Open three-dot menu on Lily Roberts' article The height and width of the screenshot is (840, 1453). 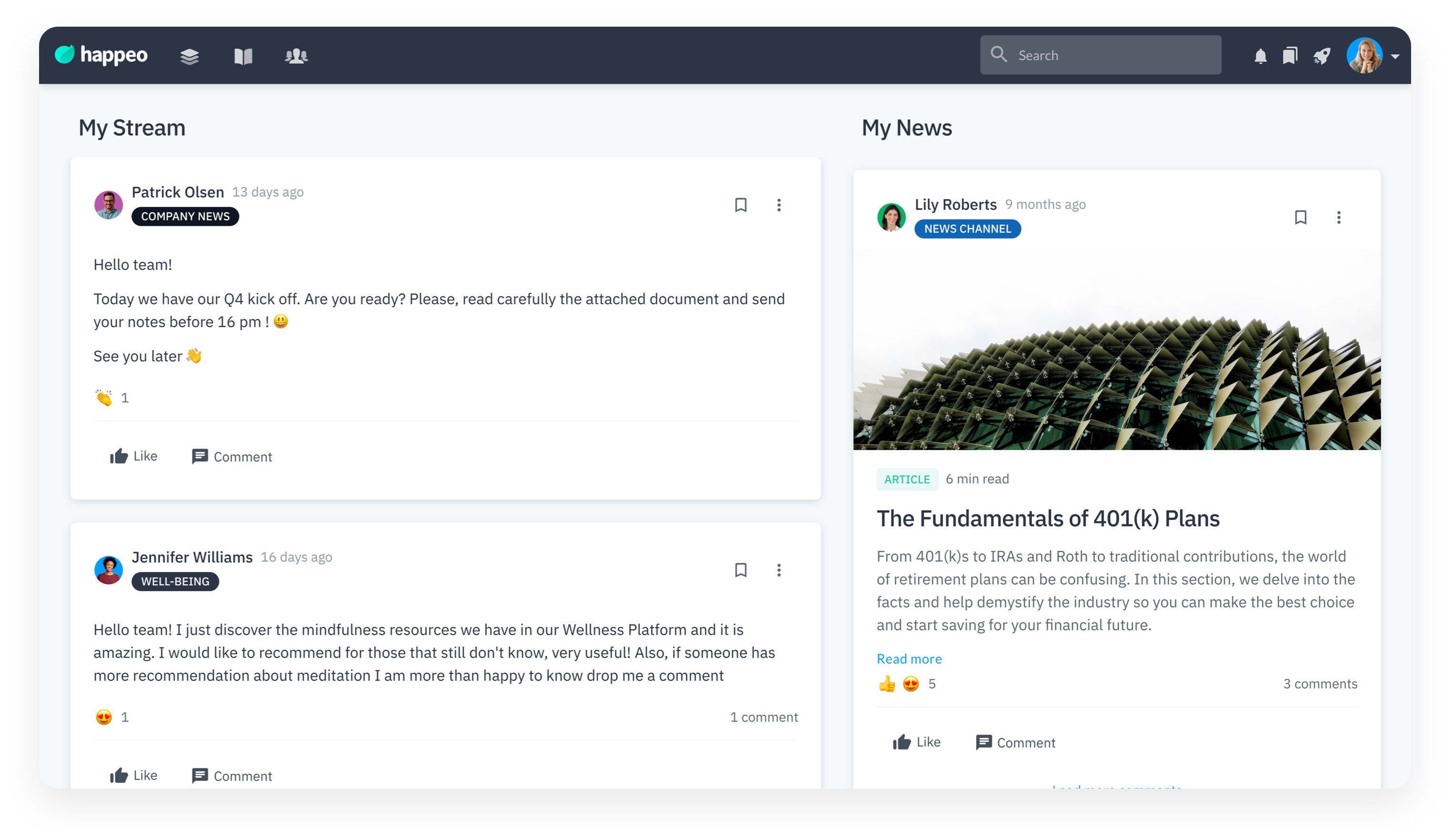[1338, 217]
